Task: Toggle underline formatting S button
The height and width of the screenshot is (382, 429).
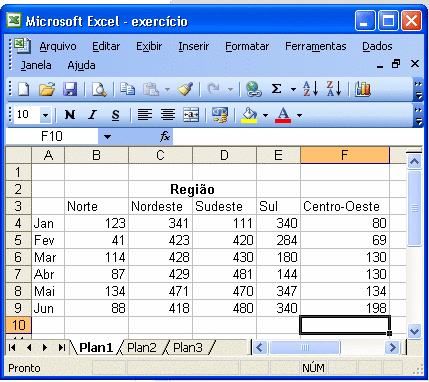Action: tap(115, 115)
